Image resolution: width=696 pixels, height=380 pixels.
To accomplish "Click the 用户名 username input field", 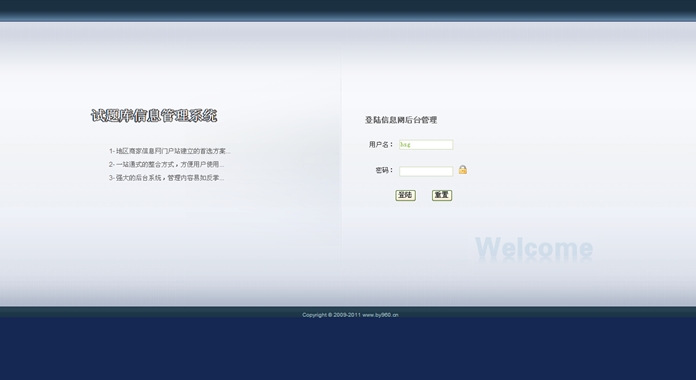I will (426, 145).
